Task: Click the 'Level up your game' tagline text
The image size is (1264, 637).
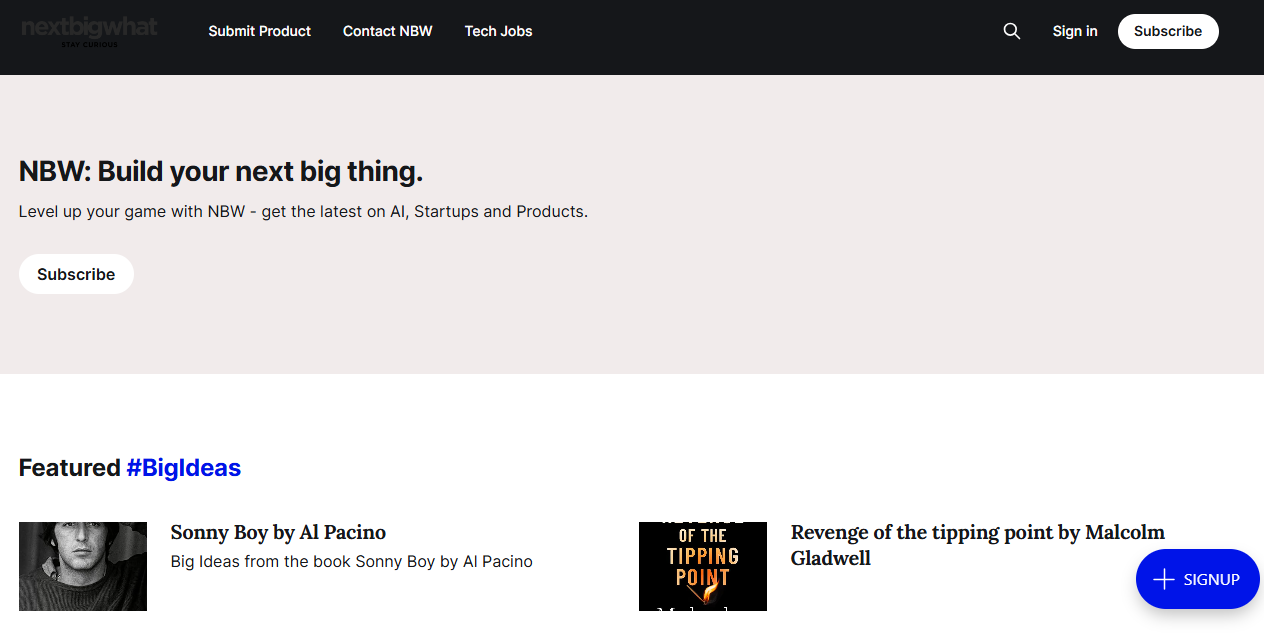Action: pos(303,212)
